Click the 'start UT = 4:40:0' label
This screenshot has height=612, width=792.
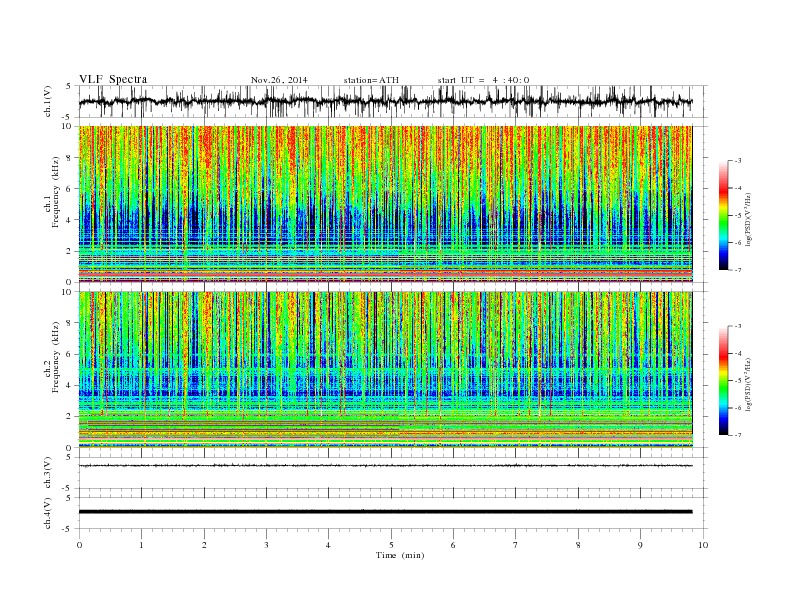[x=483, y=80]
